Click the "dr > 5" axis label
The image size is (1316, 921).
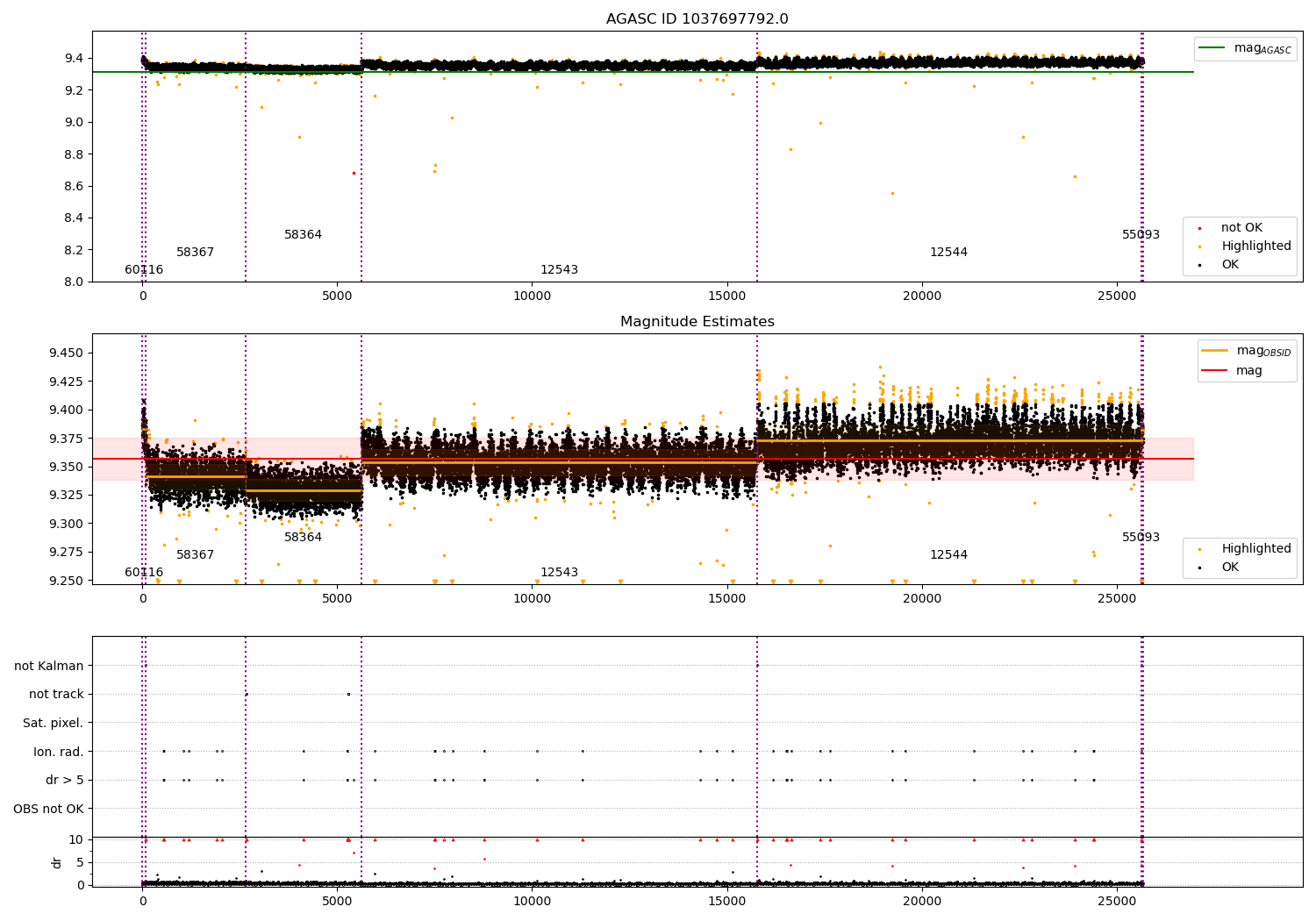(x=65, y=781)
